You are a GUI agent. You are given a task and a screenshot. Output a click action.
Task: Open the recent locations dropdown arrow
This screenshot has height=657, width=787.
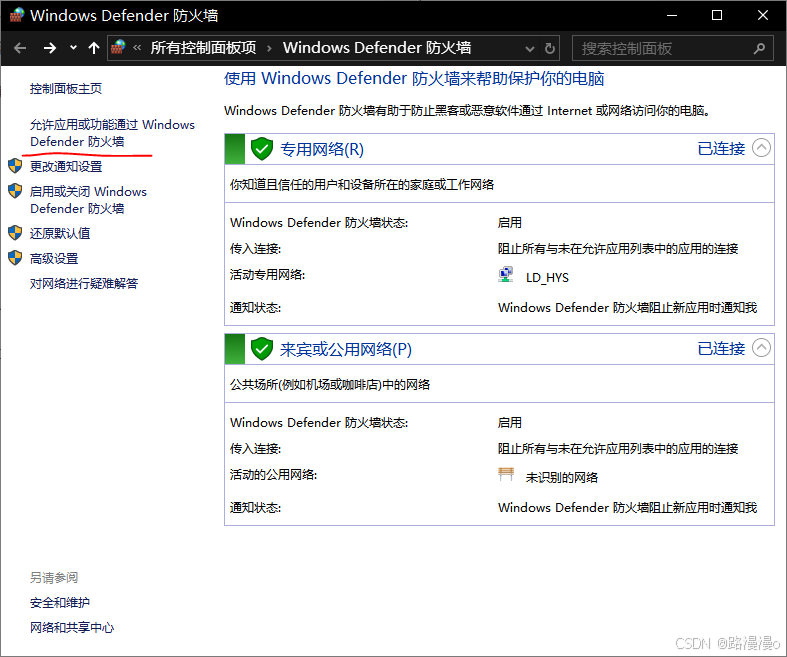[73, 48]
